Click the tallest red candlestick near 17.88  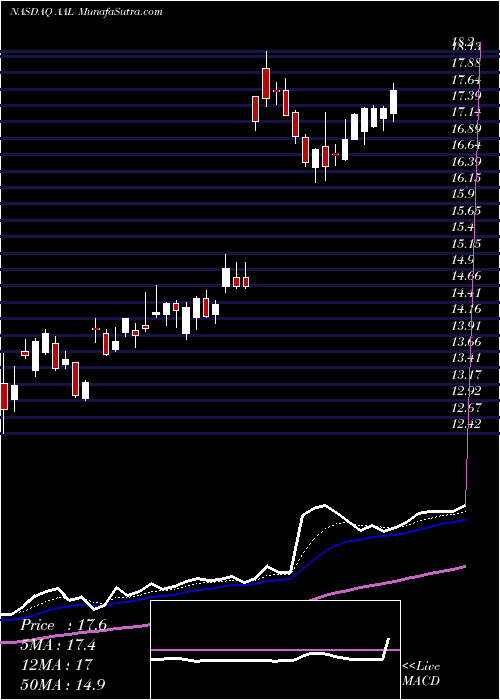(266, 83)
